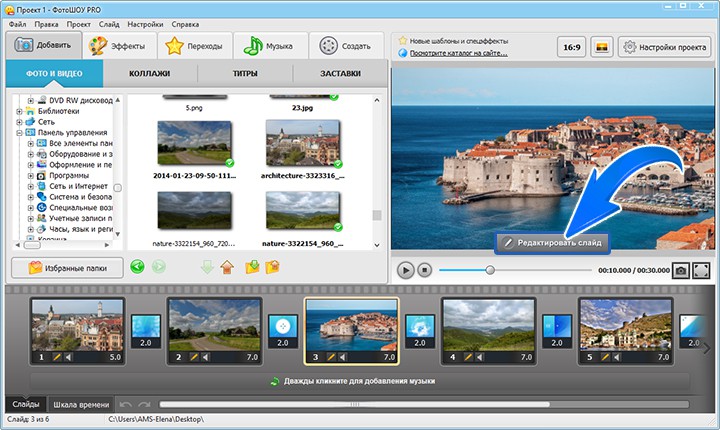Edit slide 5 with the pencil icon
720x430 pixels.
[605, 357]
